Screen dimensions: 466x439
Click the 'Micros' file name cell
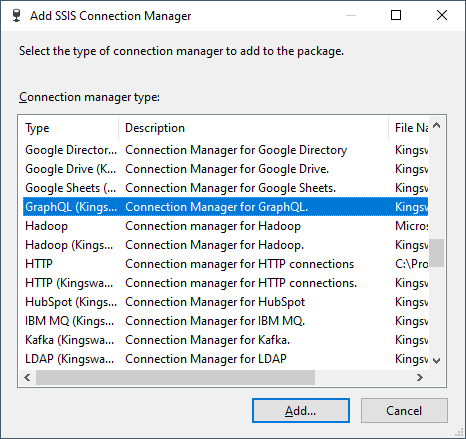pyautogui.click(x=412, y=226)
